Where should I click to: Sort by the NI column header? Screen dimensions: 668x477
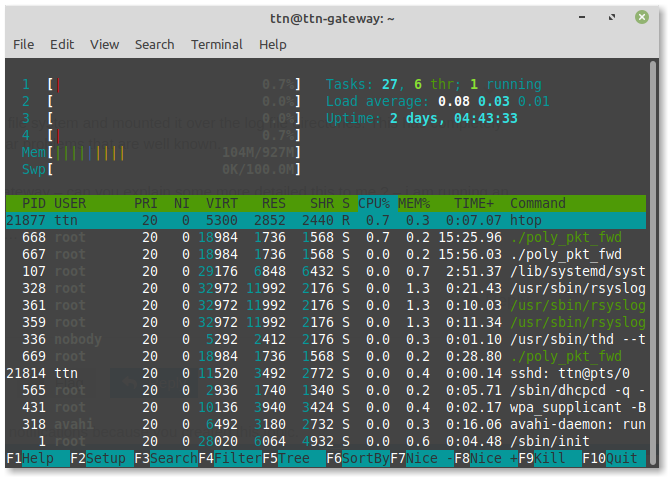pos(181,204)
